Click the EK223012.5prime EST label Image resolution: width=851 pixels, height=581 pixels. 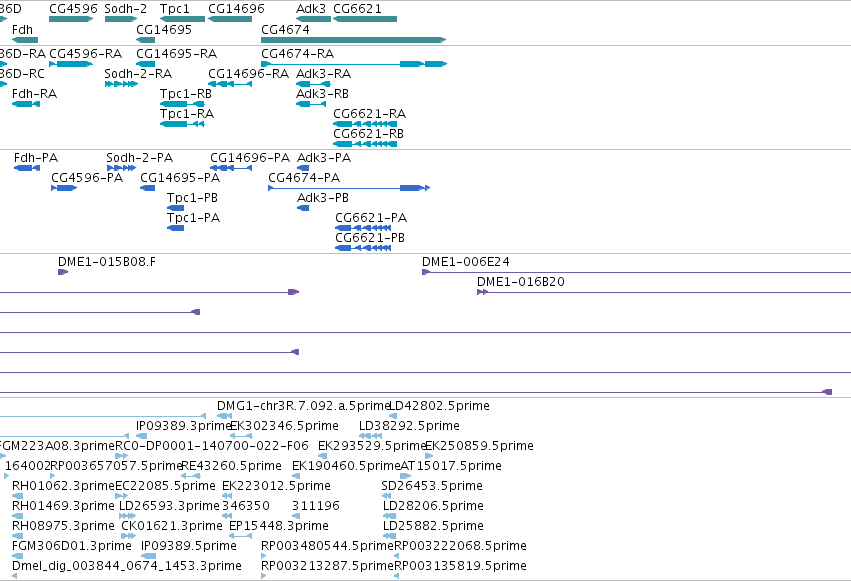point(276,486)
